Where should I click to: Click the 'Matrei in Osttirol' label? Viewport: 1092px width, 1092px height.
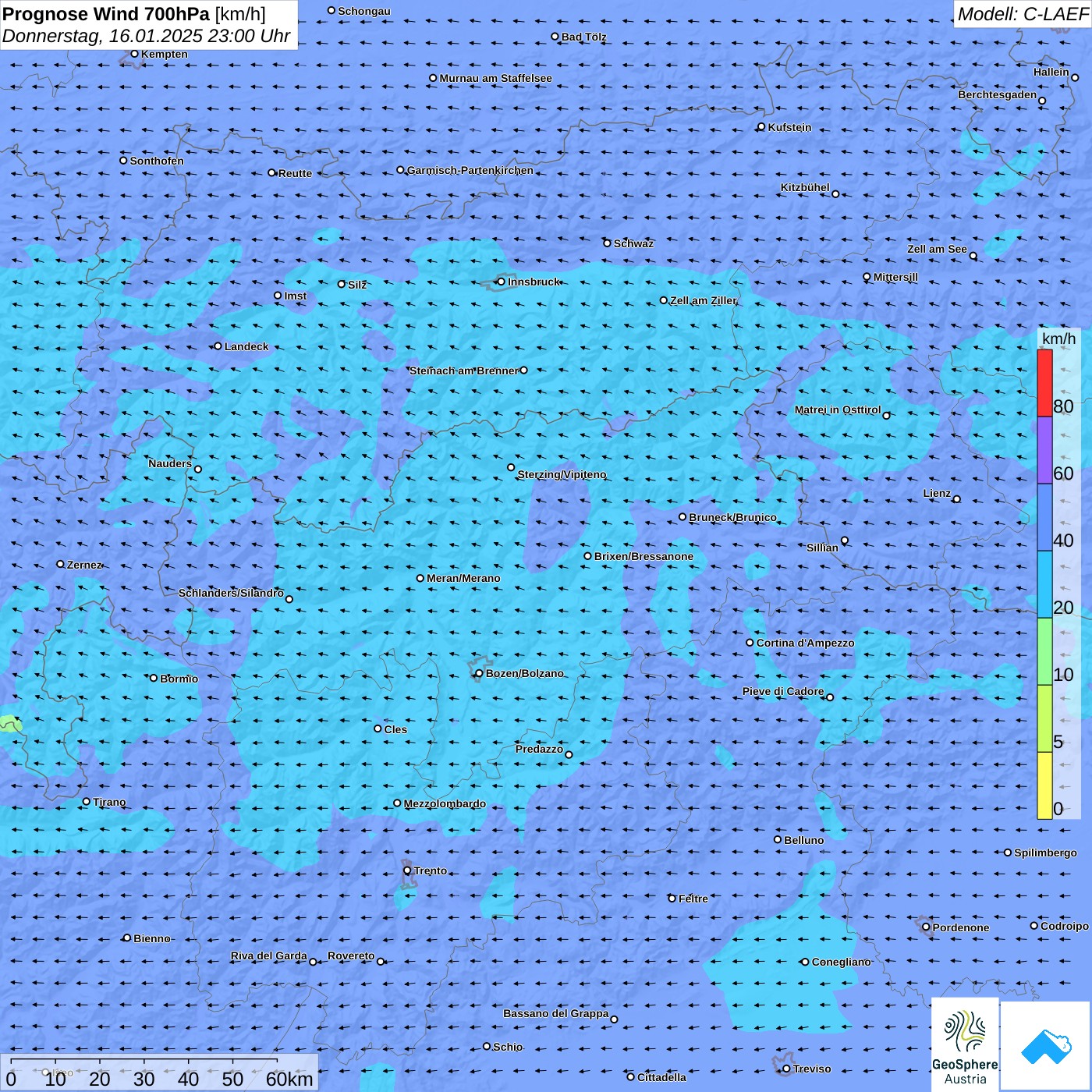pyautogui.click(x=838, y=410)
